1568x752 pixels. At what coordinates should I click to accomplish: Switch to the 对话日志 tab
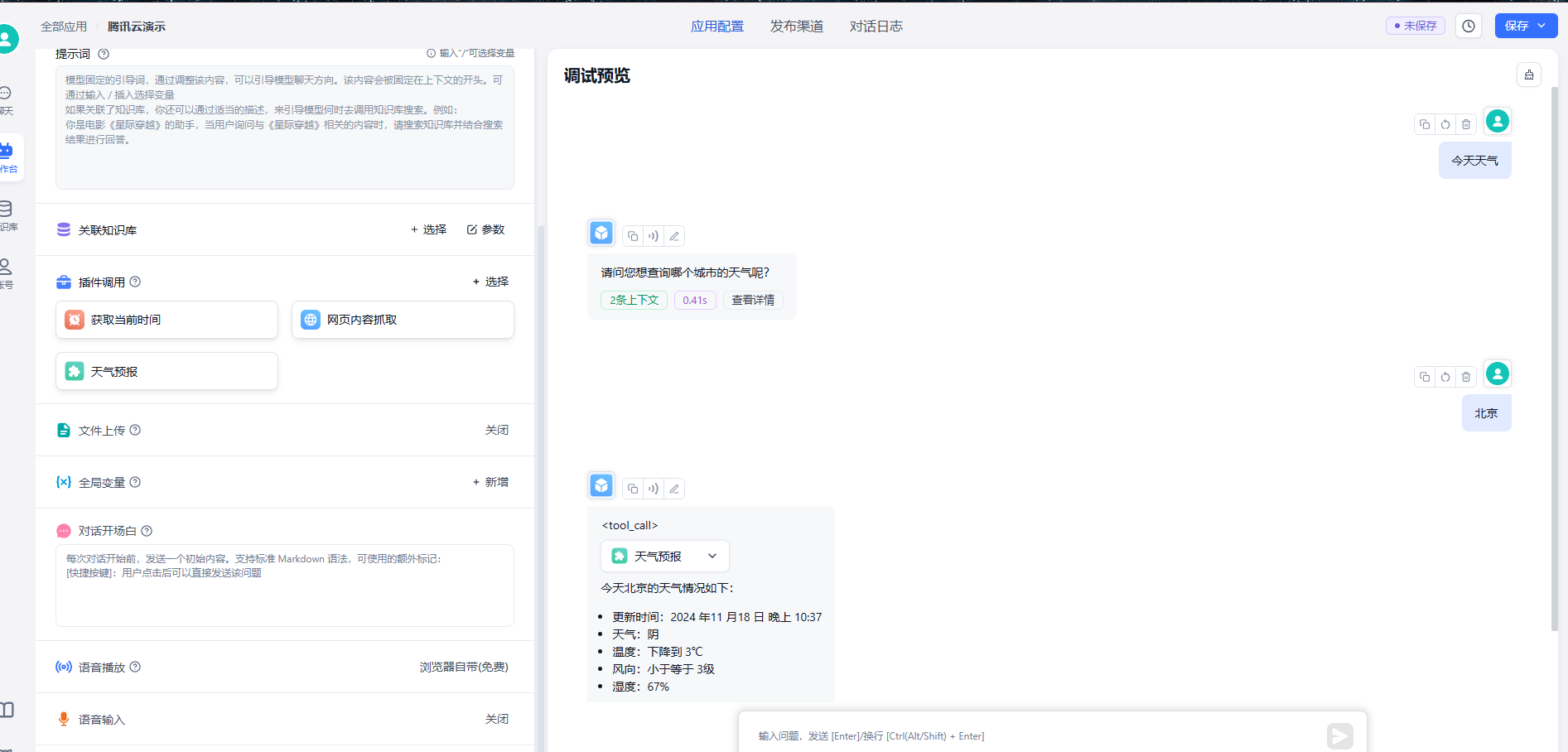pos(876,27)
